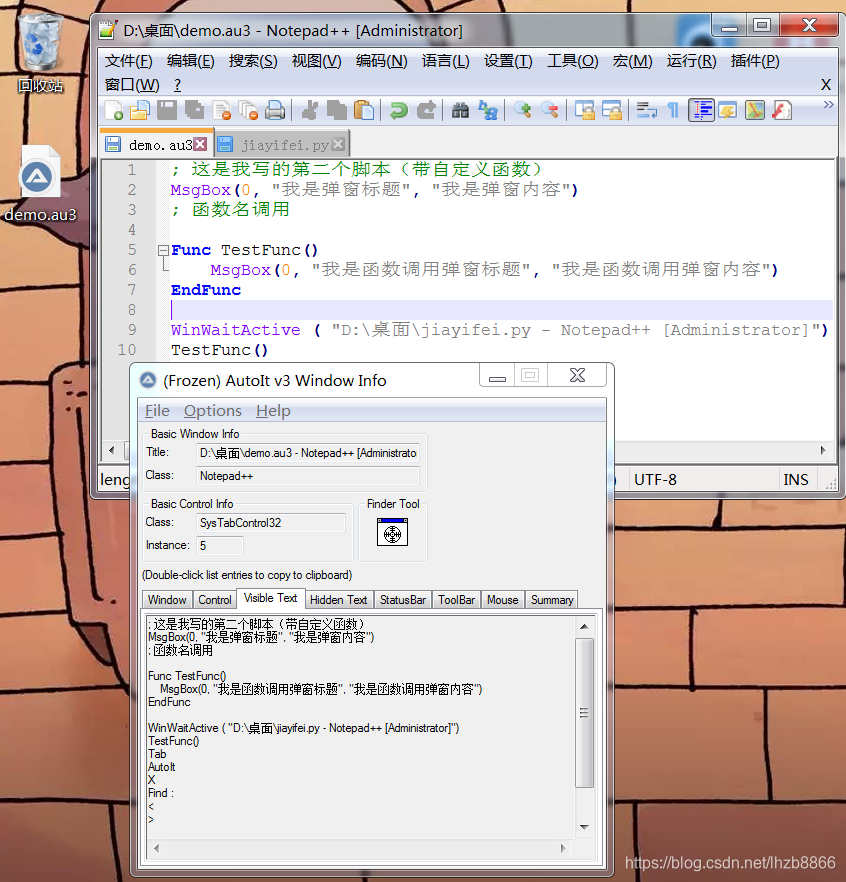Open Help menu in AutoIt Window Info
The width and height of the screenshot is (846, 882).
(273, 411)
